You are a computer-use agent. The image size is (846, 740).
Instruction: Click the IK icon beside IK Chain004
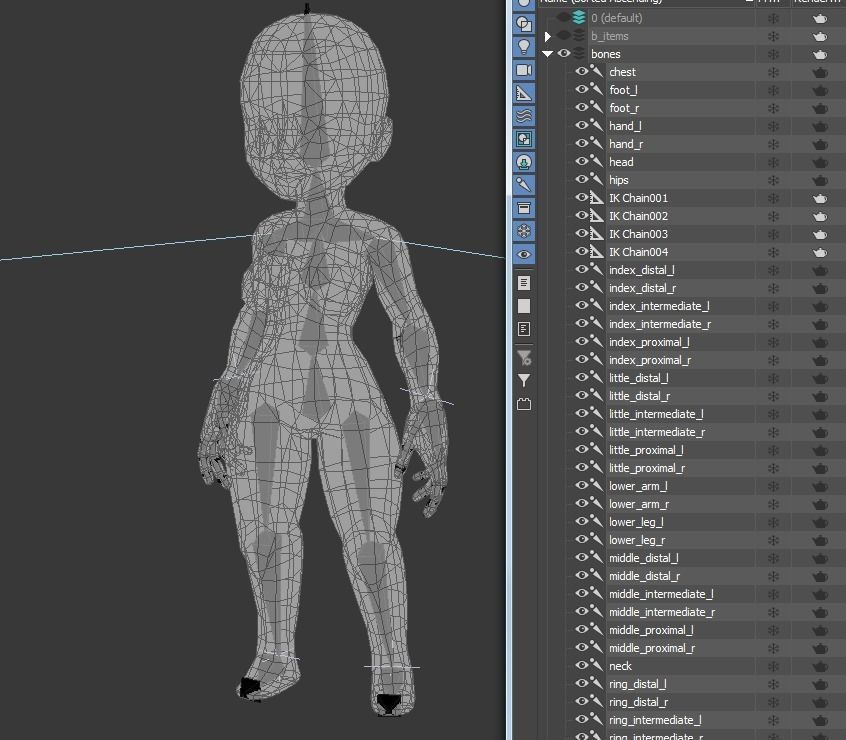596,251
